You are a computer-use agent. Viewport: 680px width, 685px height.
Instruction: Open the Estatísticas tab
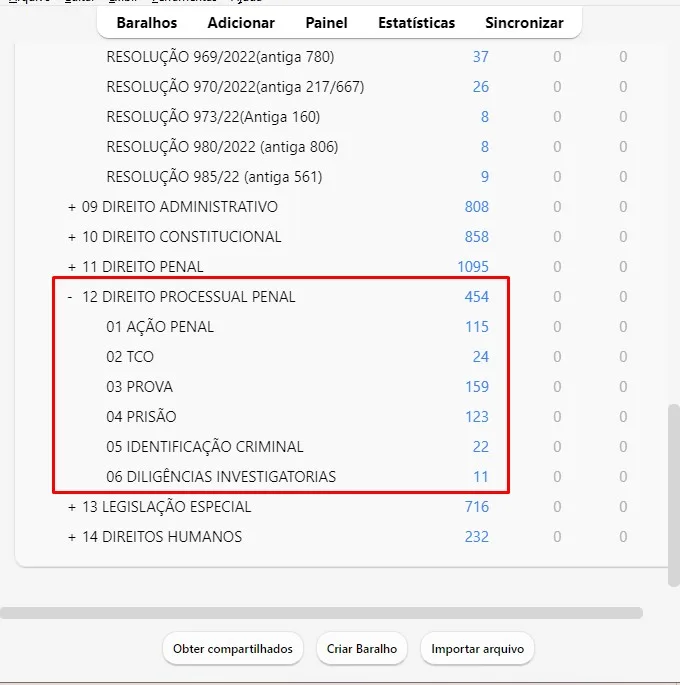click(416, 23)
